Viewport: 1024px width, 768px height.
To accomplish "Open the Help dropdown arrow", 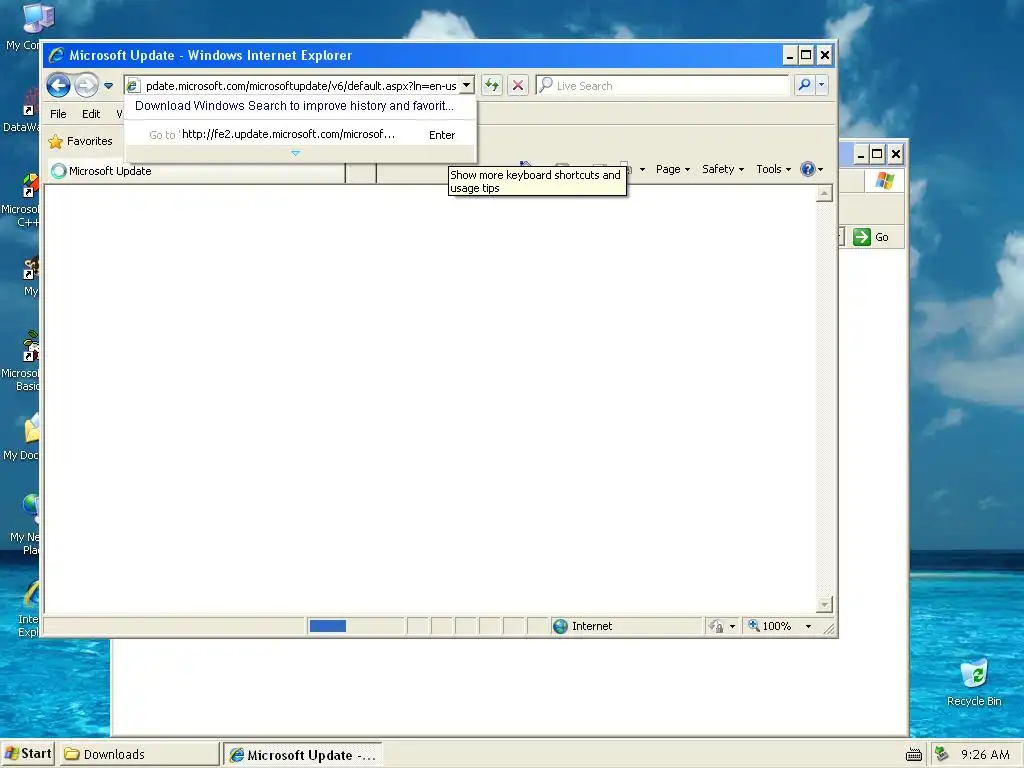I will (821, 170).
